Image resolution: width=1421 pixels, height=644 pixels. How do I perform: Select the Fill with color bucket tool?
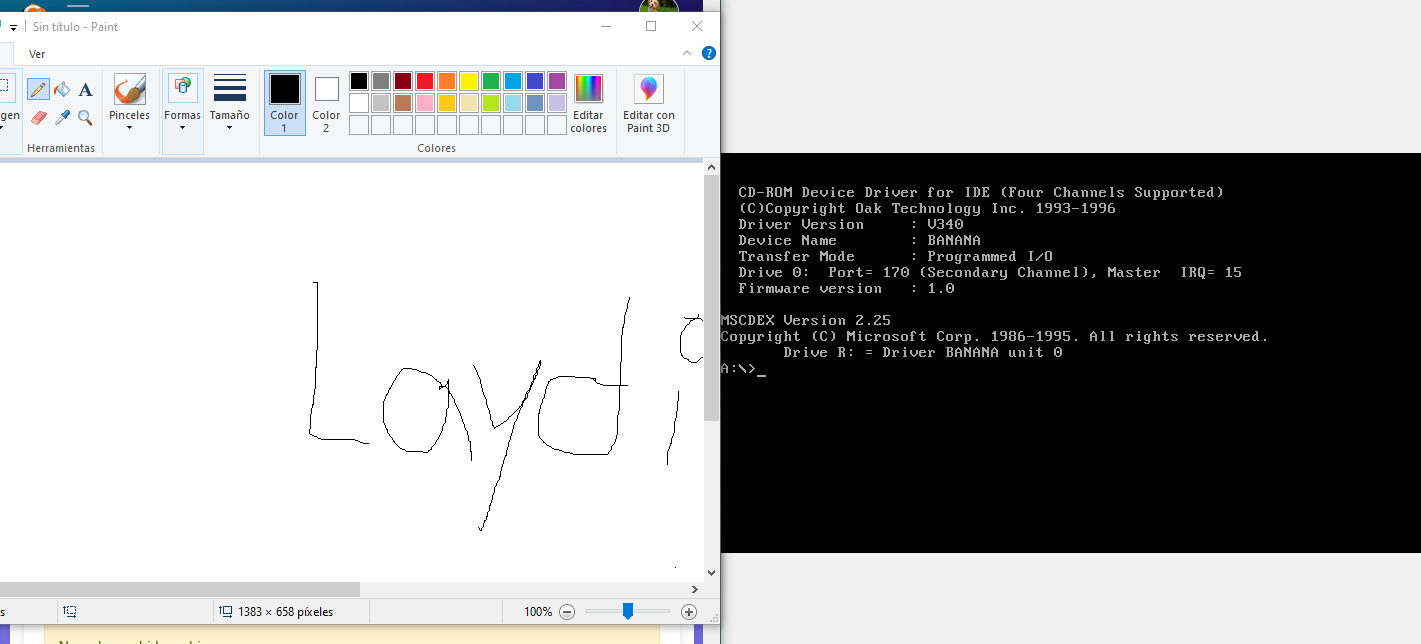tap(62, 90)
